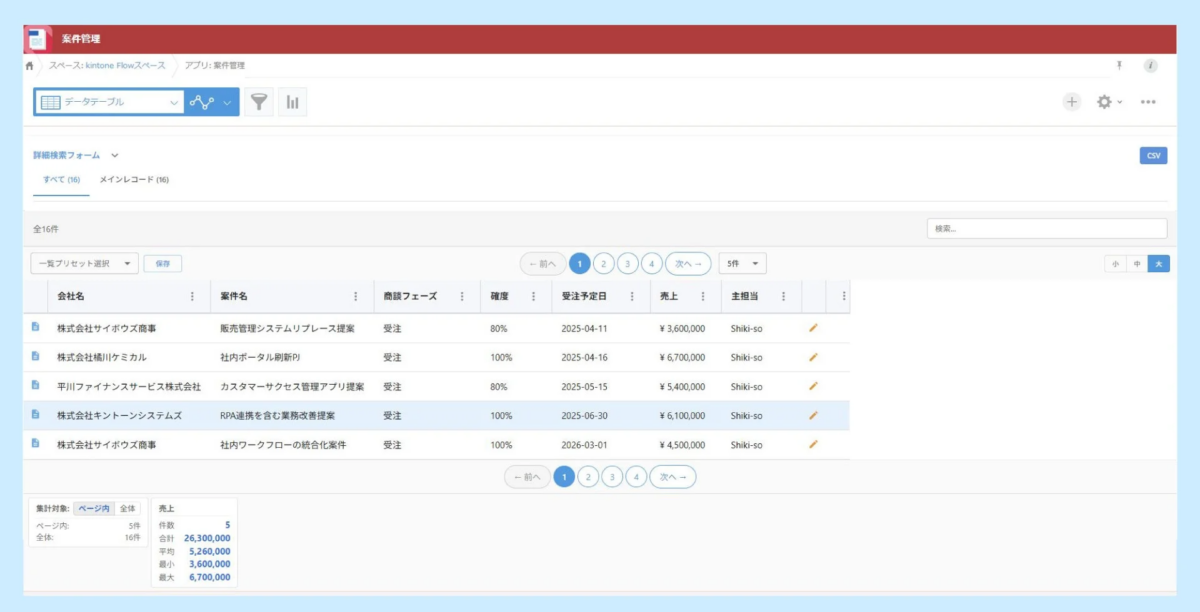This screenshot has width=1200, height=612.
Task: Set aggregation target to 全体
Action: point(128,509)
